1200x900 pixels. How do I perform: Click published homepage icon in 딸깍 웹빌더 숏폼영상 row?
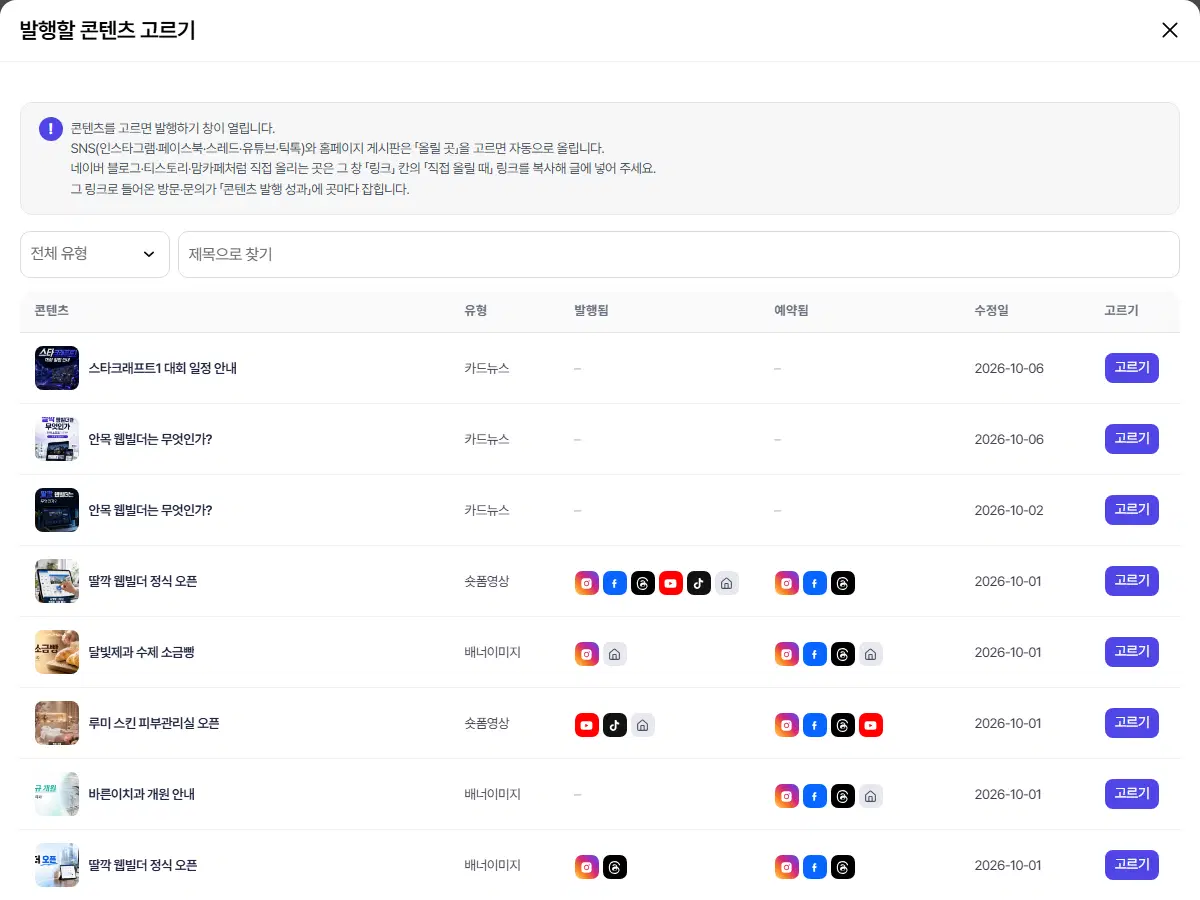[x=727, y=583]
